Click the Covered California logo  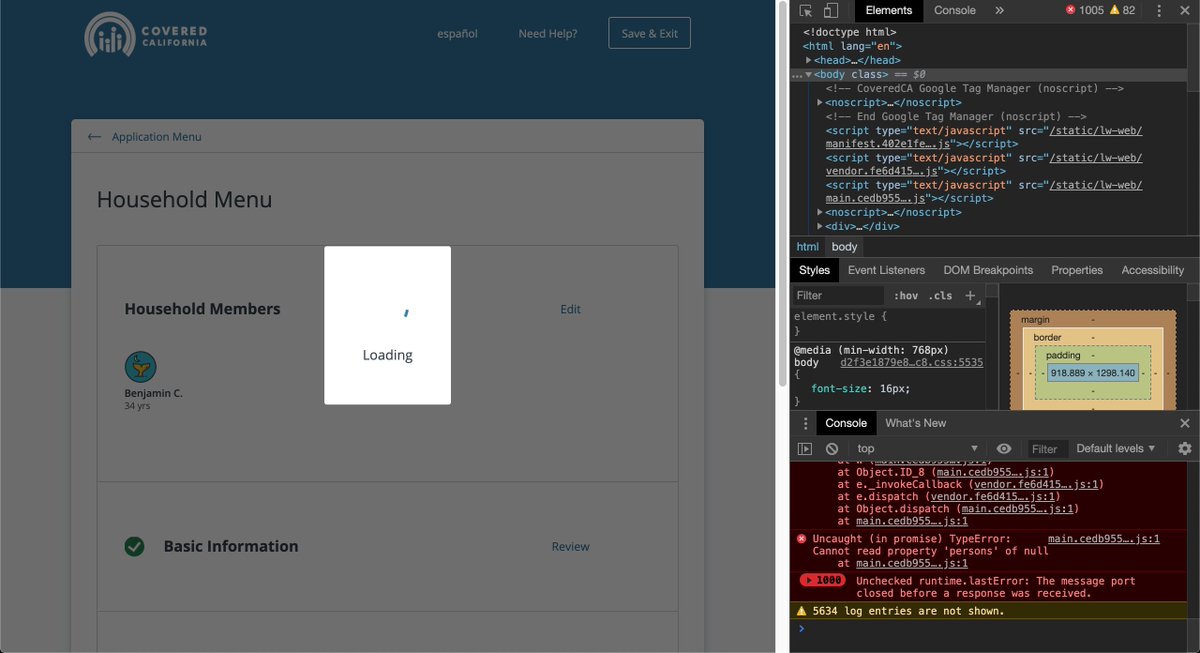coord(146,36)
